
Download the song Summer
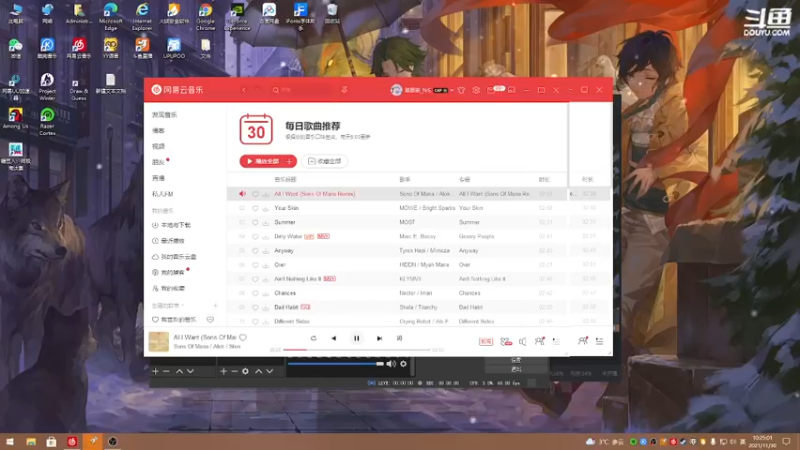266,222
